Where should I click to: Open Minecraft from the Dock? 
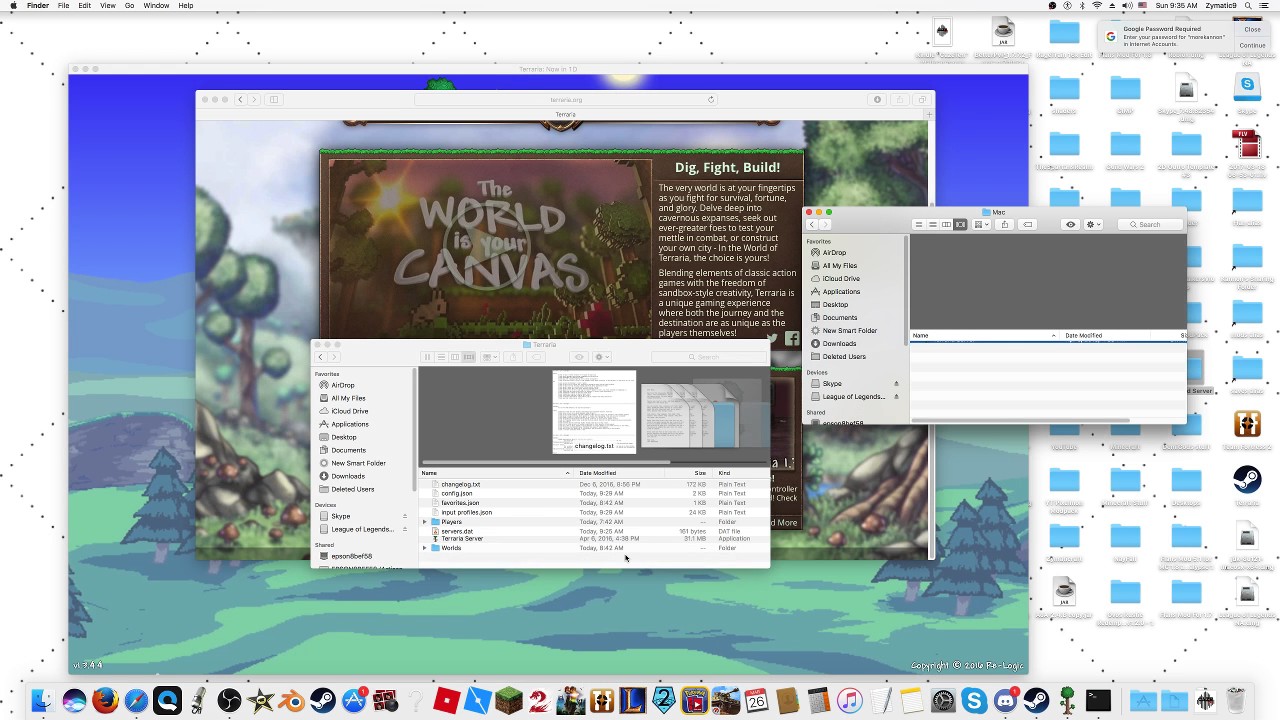click(x=508, y=701)
